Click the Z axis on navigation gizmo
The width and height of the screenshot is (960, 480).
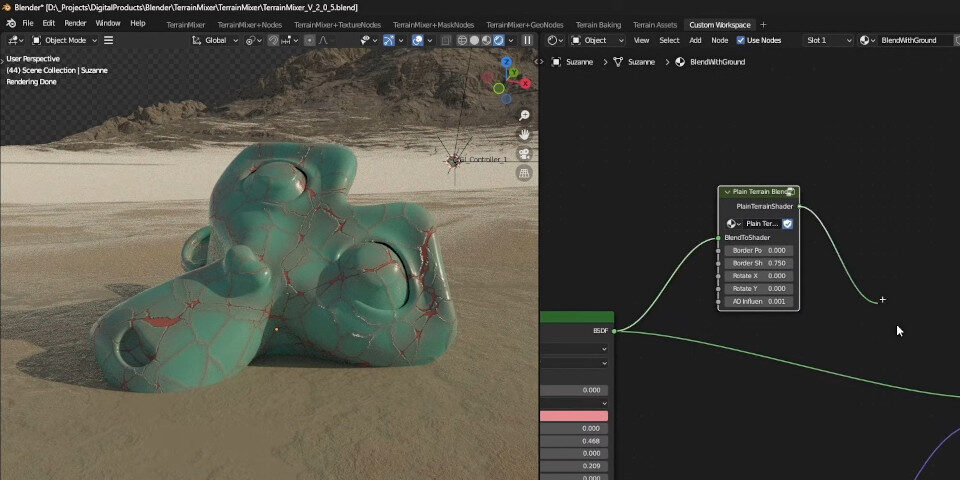tap(506, 62)
